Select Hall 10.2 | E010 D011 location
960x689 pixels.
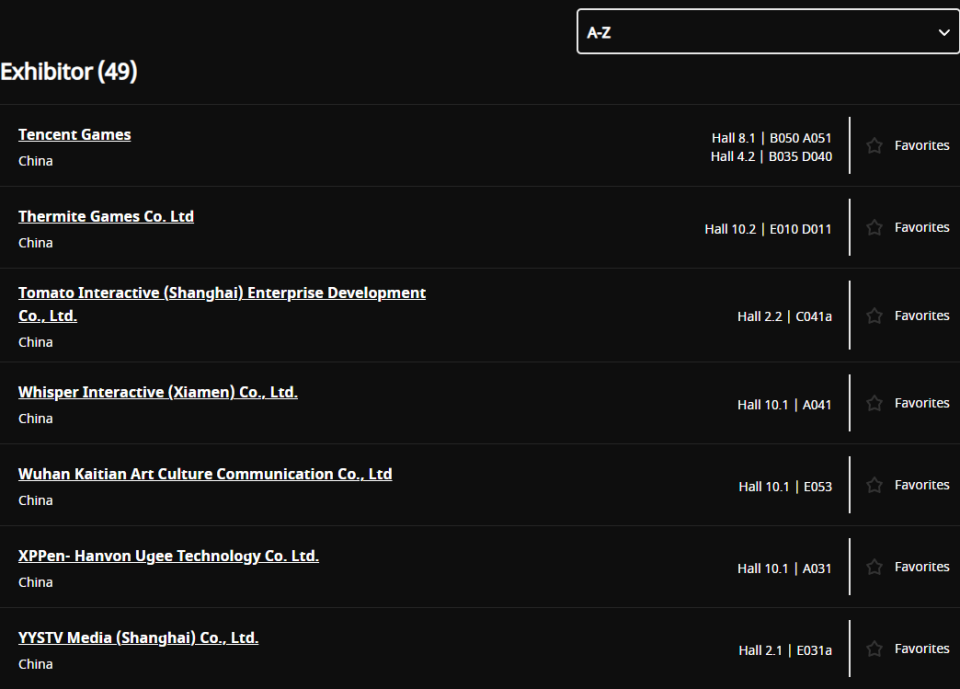point(768,229)
